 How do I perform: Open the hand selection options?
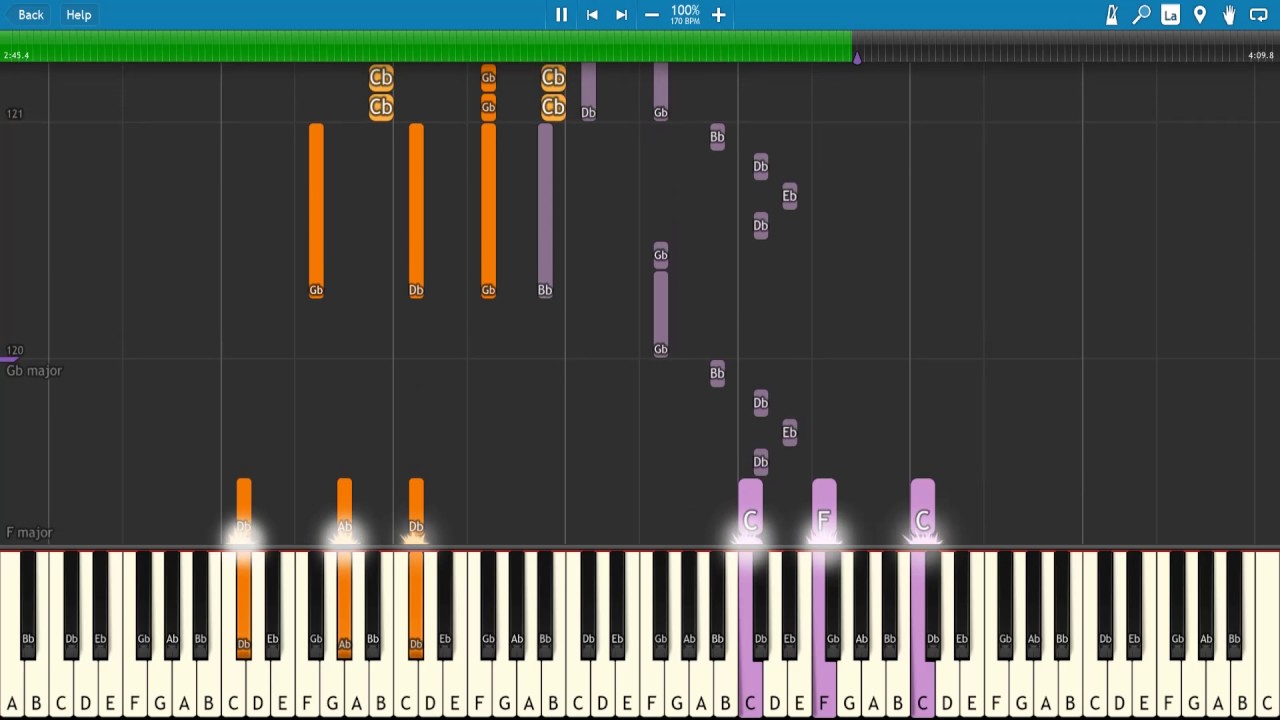1229,15
